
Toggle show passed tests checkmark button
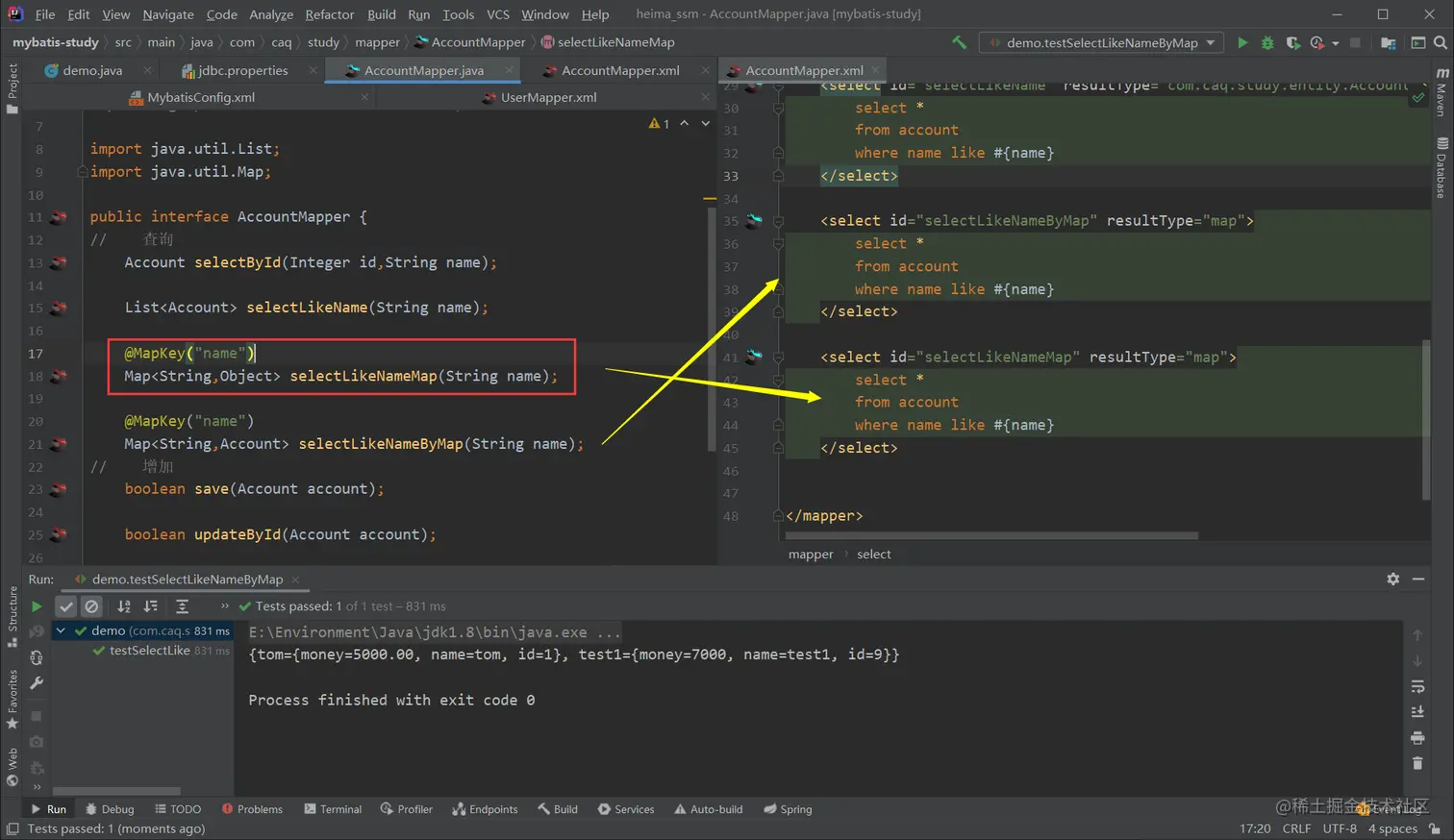(65, 606)
